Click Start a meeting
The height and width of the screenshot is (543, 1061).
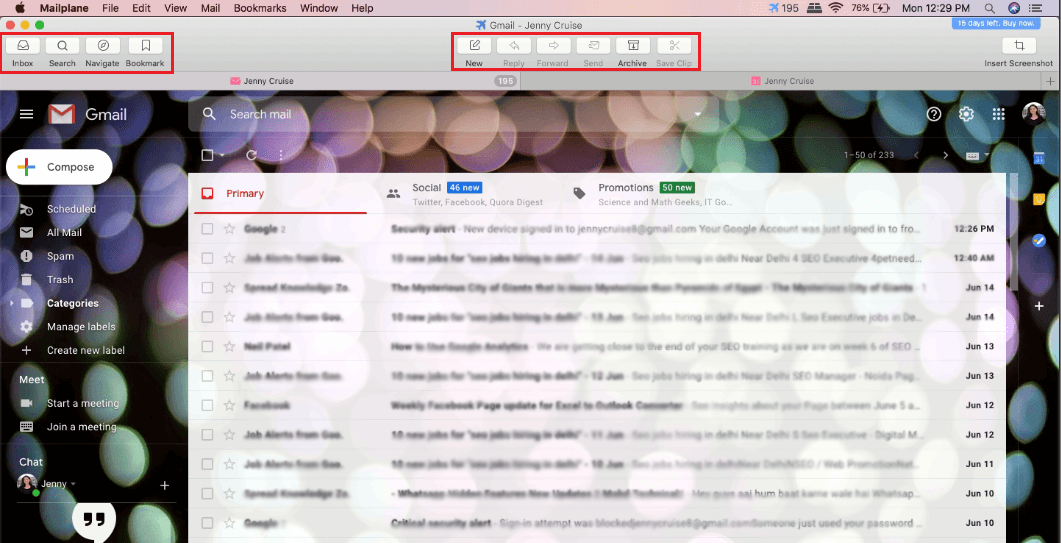coord(83,404)
